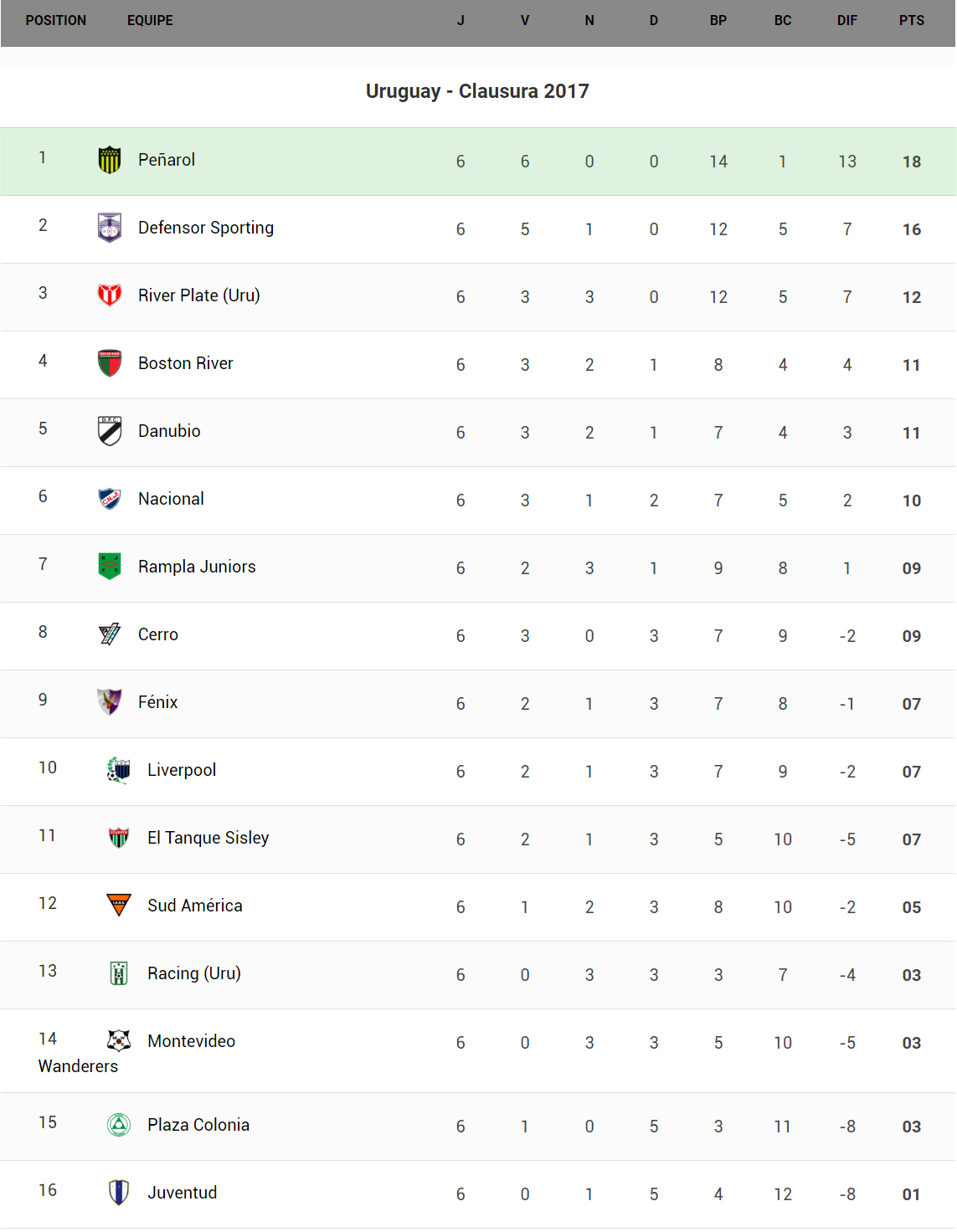Viewport: 957px width, 1232px height.
Task: Click the EQUIPE column header
Action: click(150, 21)
